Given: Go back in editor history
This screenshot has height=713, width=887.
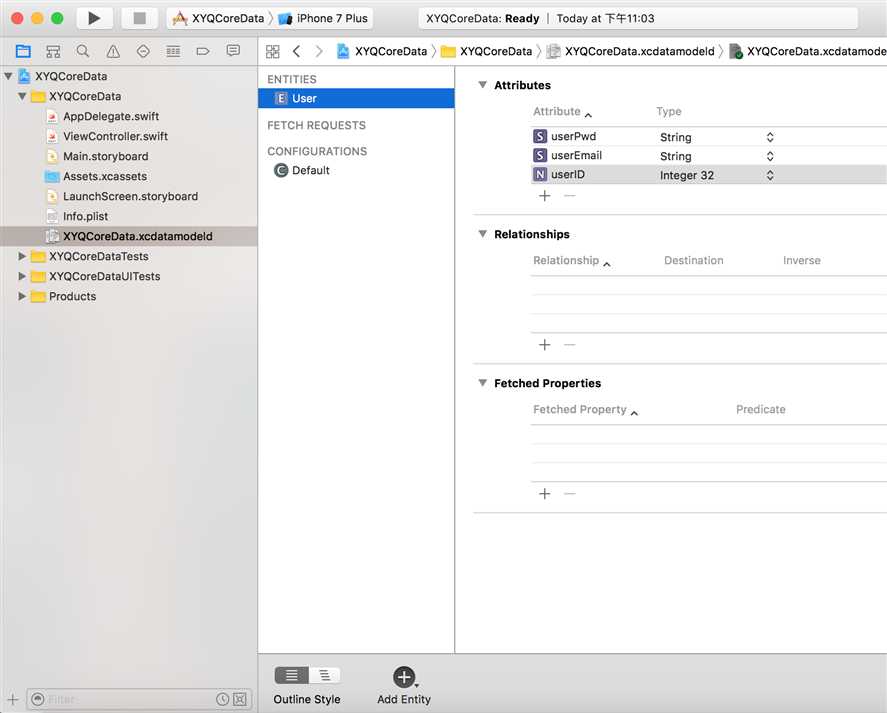Looking at the screenshot, I should [296, 51].
